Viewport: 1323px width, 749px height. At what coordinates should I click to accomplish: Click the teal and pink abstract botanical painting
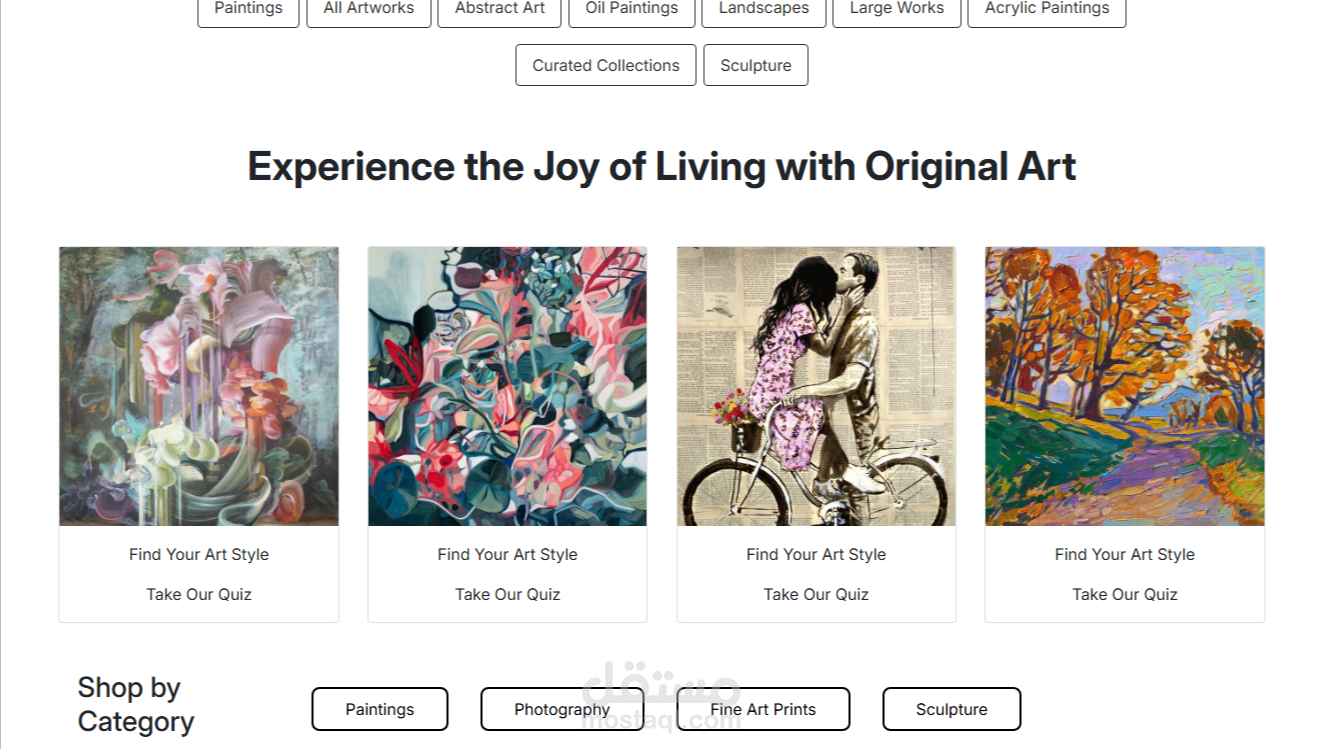pyautogui.click(x=507, y=386)
